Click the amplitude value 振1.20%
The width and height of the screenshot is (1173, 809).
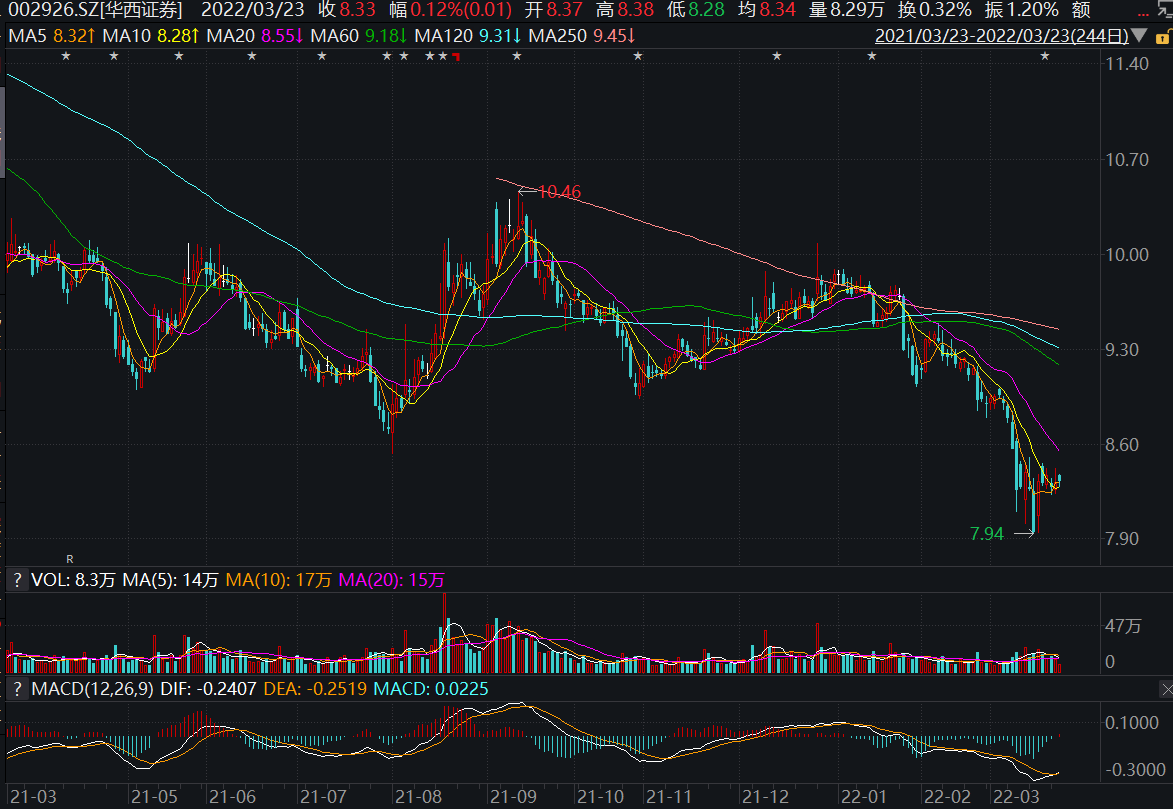(x=1022, y=10)
